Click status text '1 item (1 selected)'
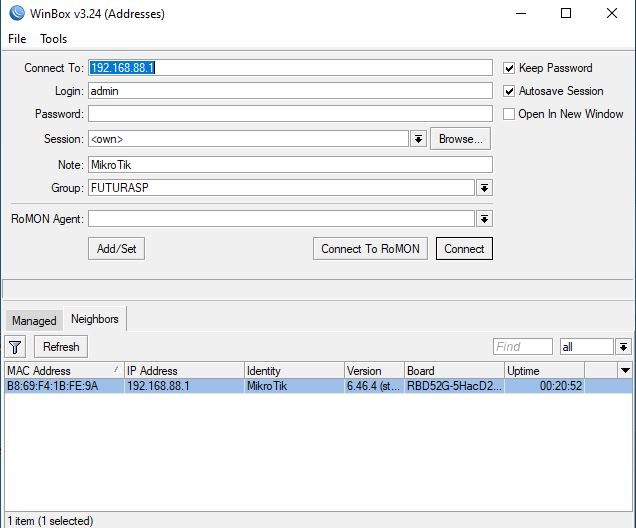The height and width of the screenshot is (528, 636). point(50,521)
